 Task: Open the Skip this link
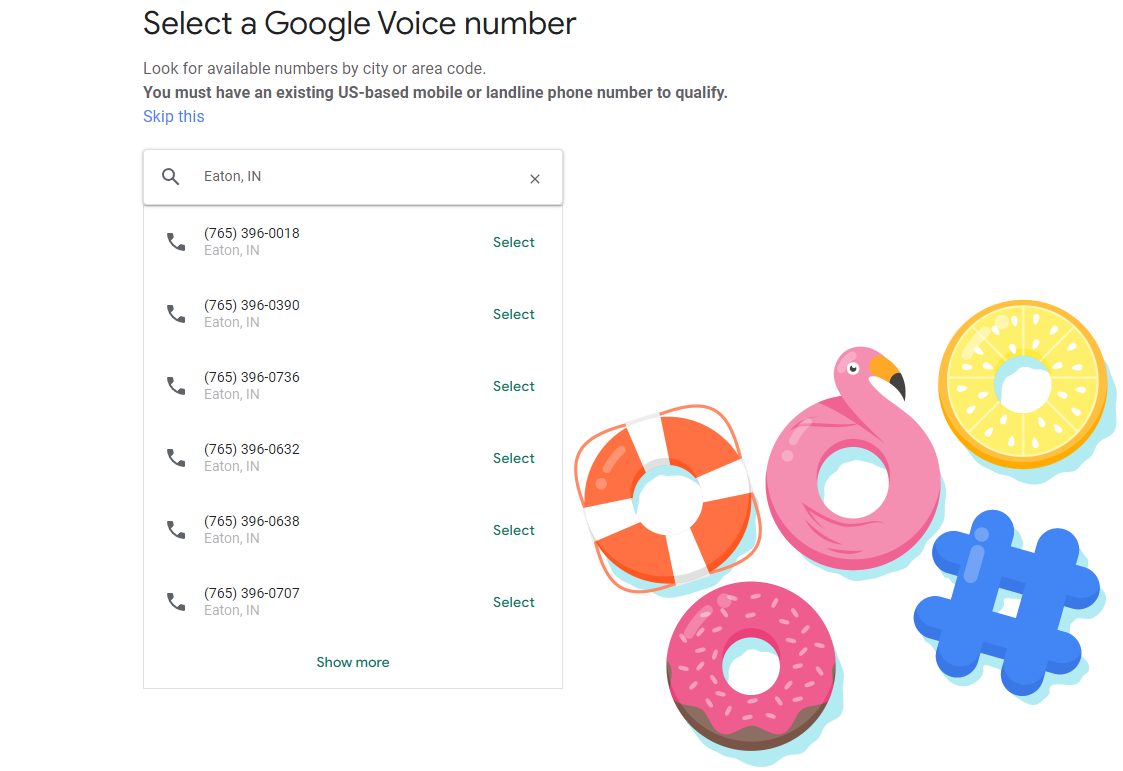pos(173,116)
